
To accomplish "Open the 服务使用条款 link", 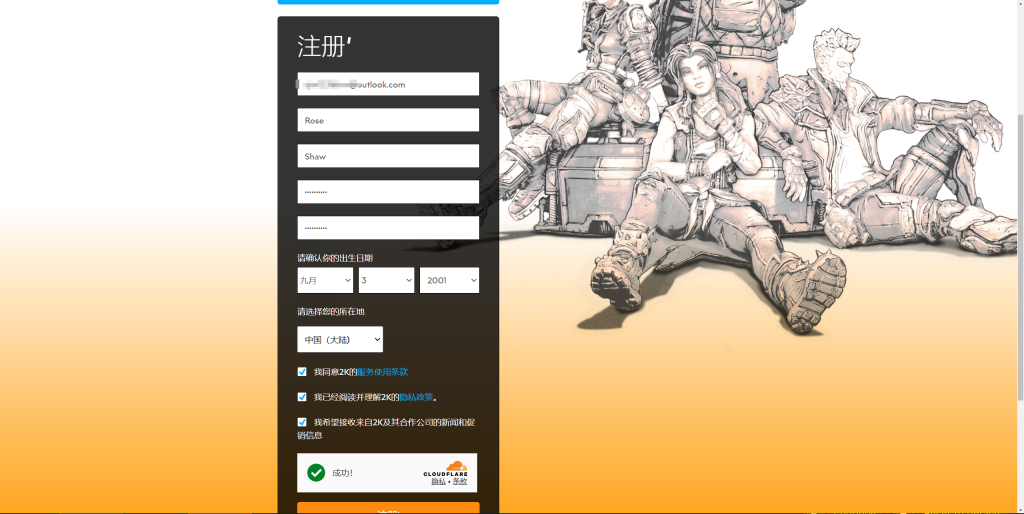I will pyautogui.click(x=383, y=372).
